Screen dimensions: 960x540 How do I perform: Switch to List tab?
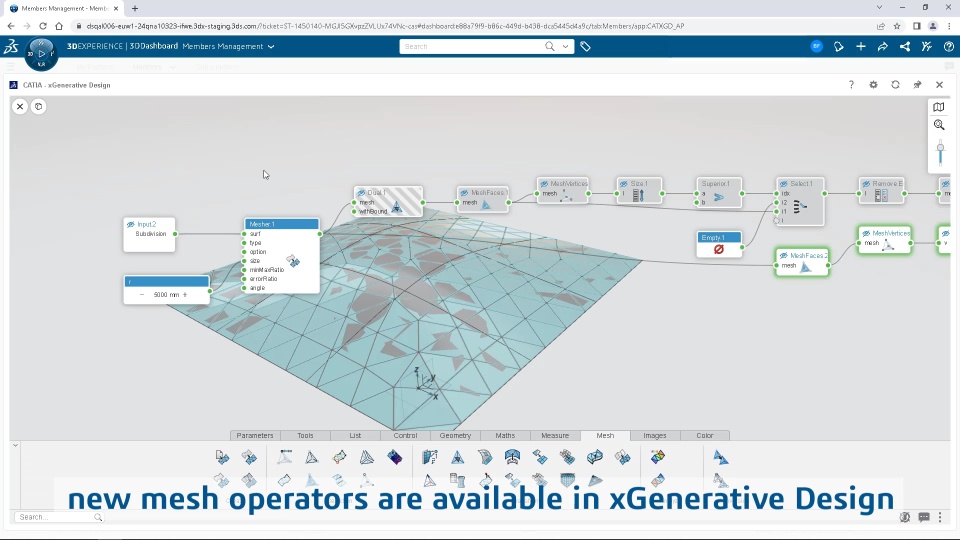coord(355,435)
